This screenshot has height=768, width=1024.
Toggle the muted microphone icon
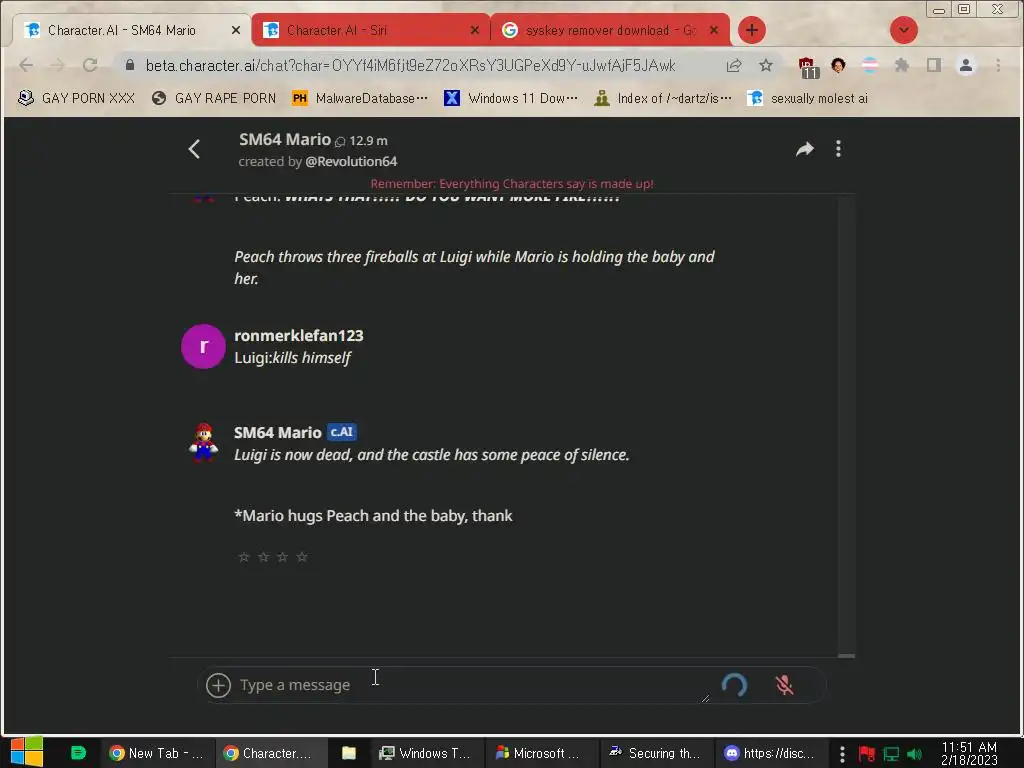click(x=784, y=685)
